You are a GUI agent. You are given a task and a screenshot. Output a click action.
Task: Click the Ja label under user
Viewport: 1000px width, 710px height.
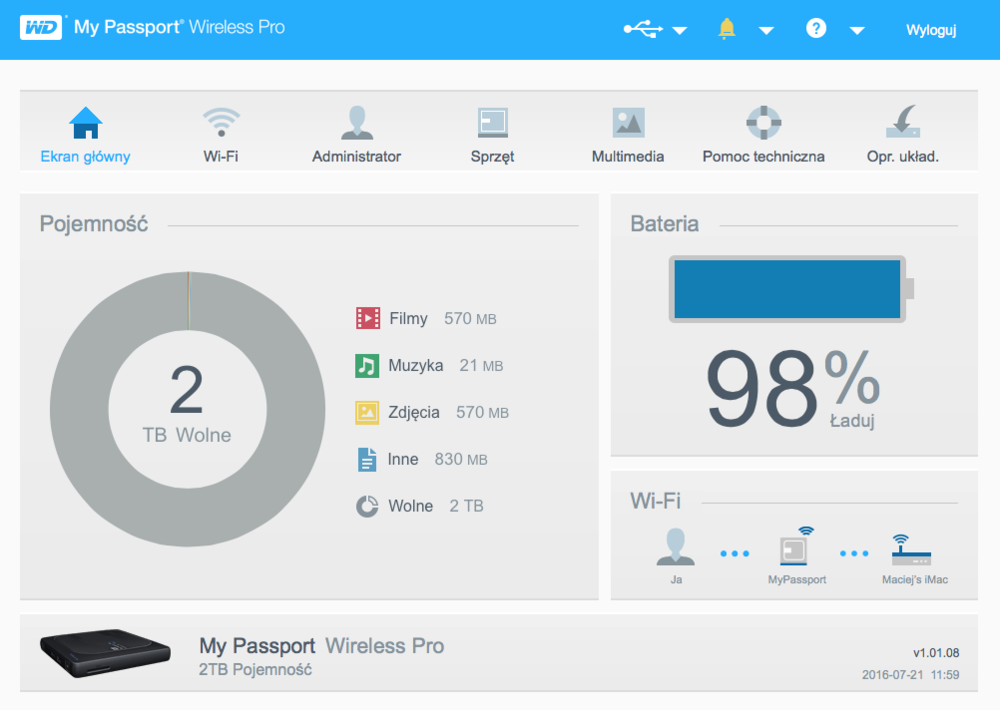tap(676, 580)
